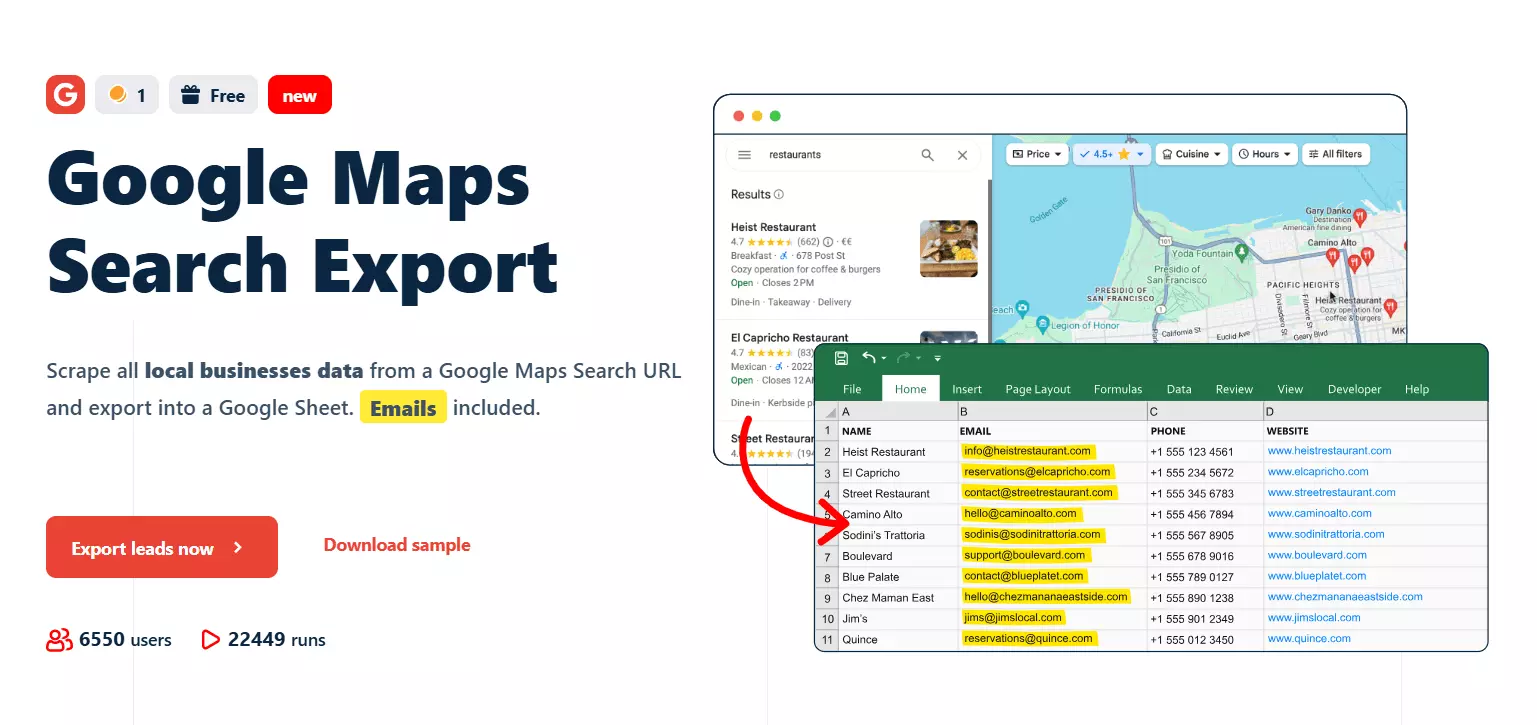
Task: Select the El Capricho Restaurant result
Action: [789, 338]
